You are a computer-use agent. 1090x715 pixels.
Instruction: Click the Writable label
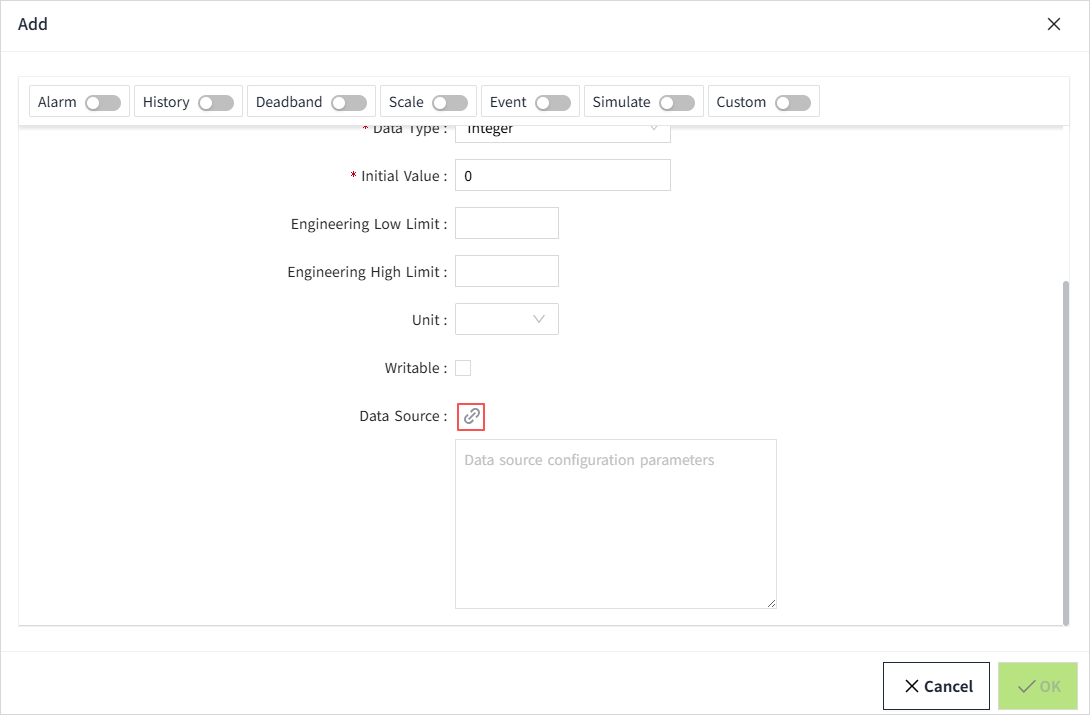tap(416, 368)
